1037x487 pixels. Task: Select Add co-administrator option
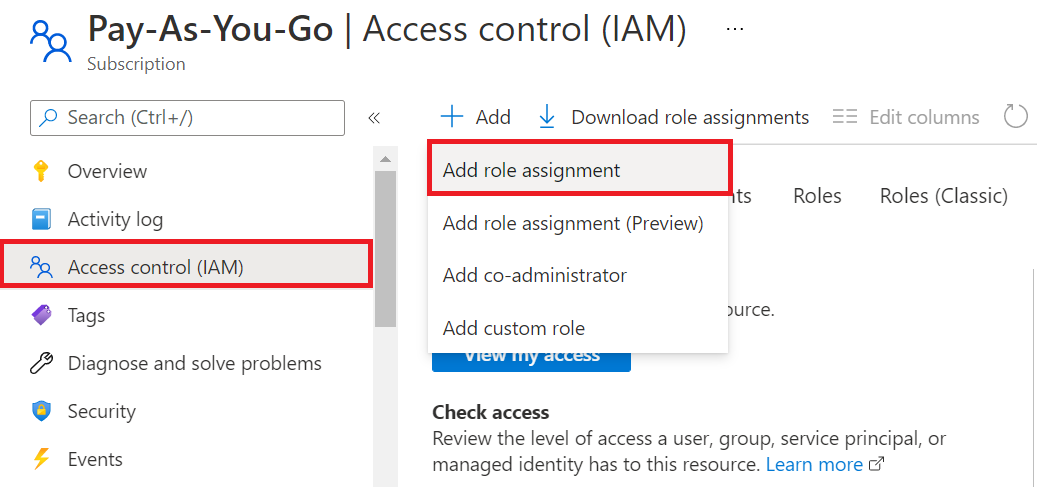pyautogui.click(x=535, y=275)
